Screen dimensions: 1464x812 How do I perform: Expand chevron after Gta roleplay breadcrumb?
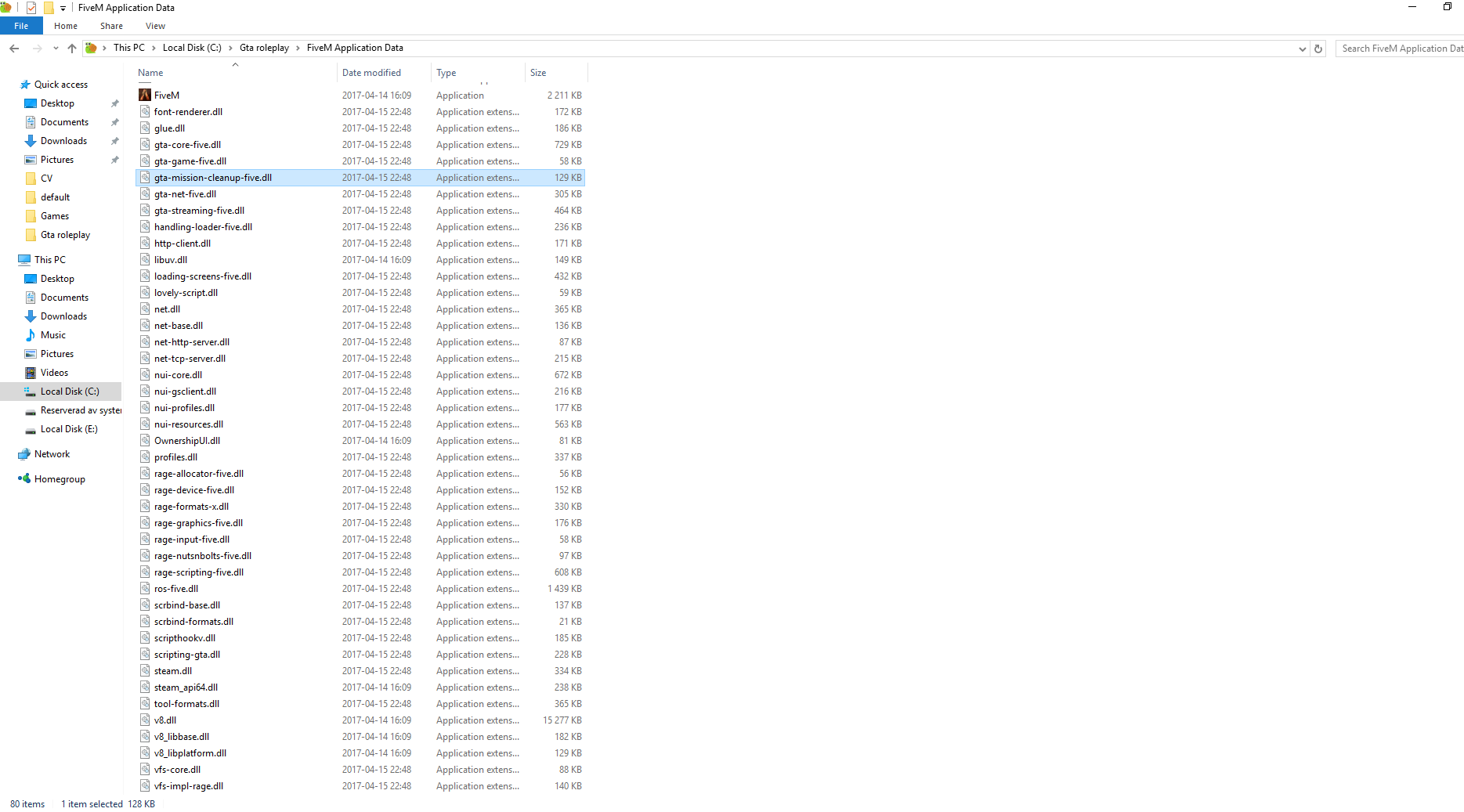click(298, 48)
